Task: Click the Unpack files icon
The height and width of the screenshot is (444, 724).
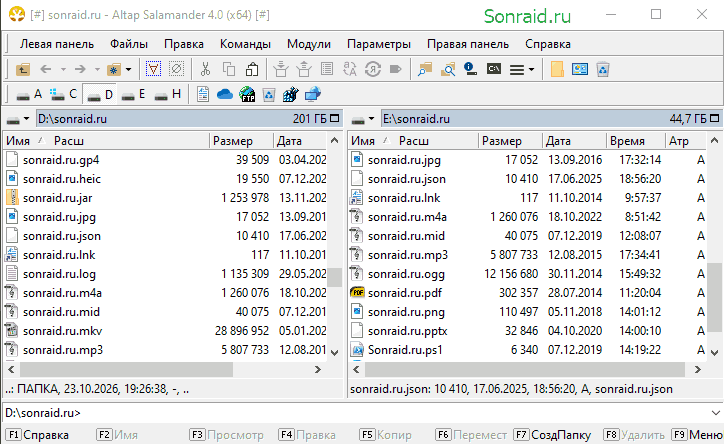Action: (304, 69)
